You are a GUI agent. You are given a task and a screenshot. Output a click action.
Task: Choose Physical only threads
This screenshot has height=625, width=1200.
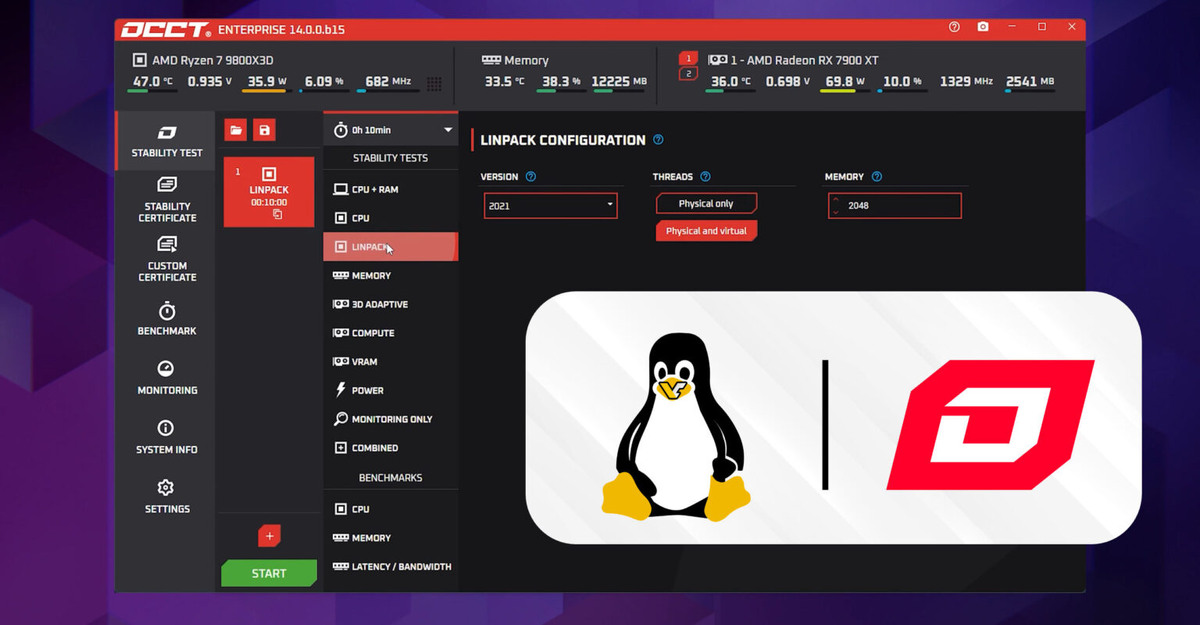[x=706, y=204]
